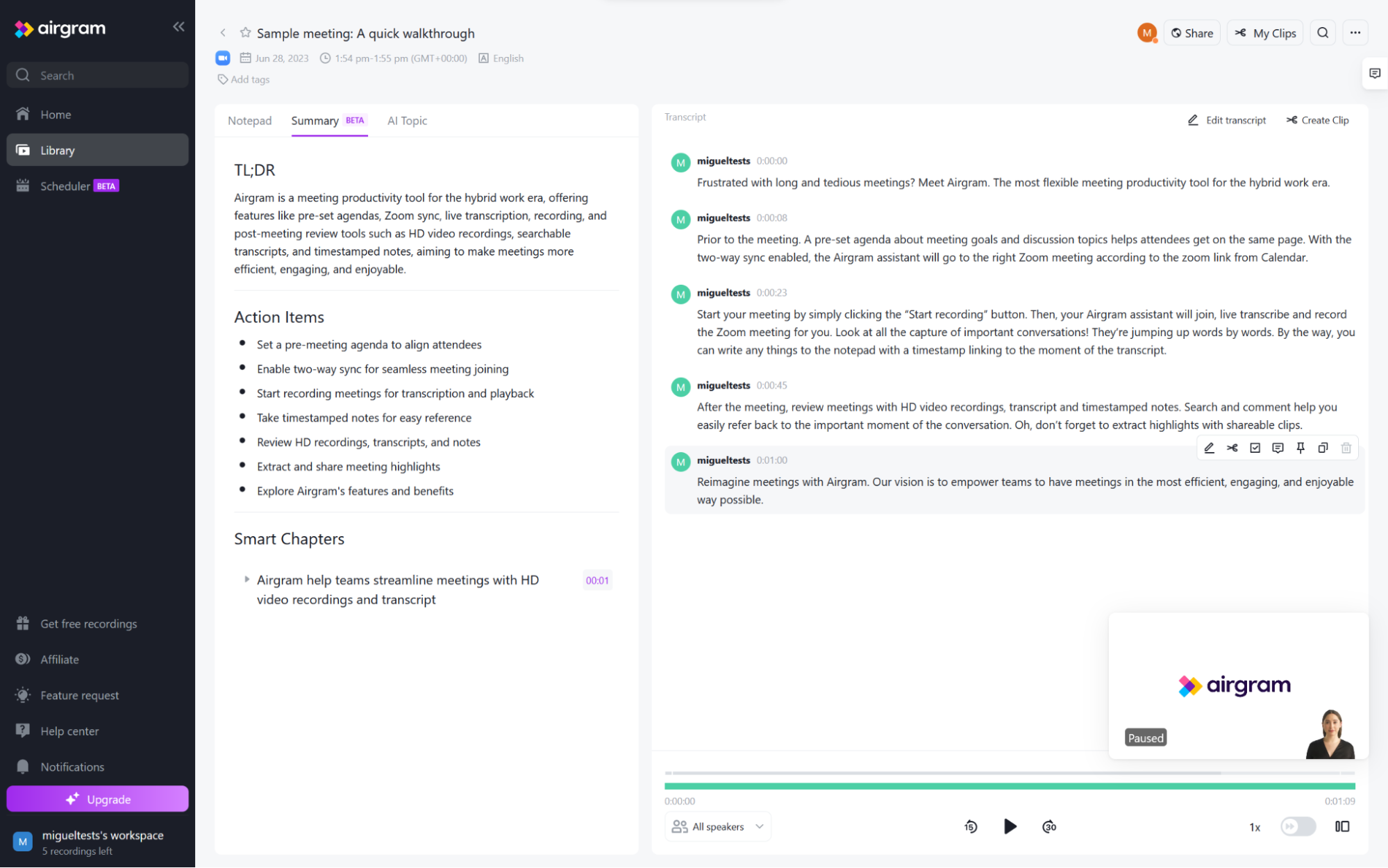Clip the 0:01:00 block with the scissors icon

coord(1232,448)
